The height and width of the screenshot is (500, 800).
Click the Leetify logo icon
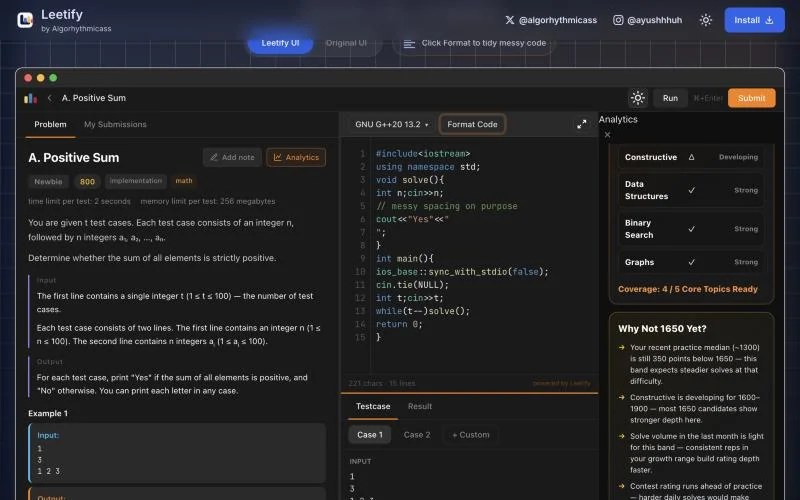pyautogui.click(x=25, y=20)
